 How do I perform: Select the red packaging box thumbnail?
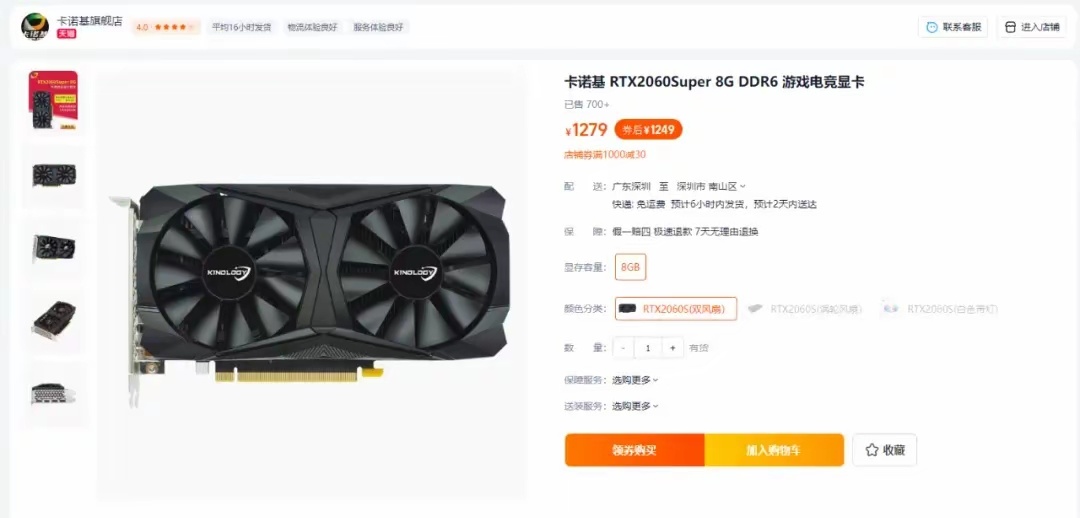(x=53, y=101)
